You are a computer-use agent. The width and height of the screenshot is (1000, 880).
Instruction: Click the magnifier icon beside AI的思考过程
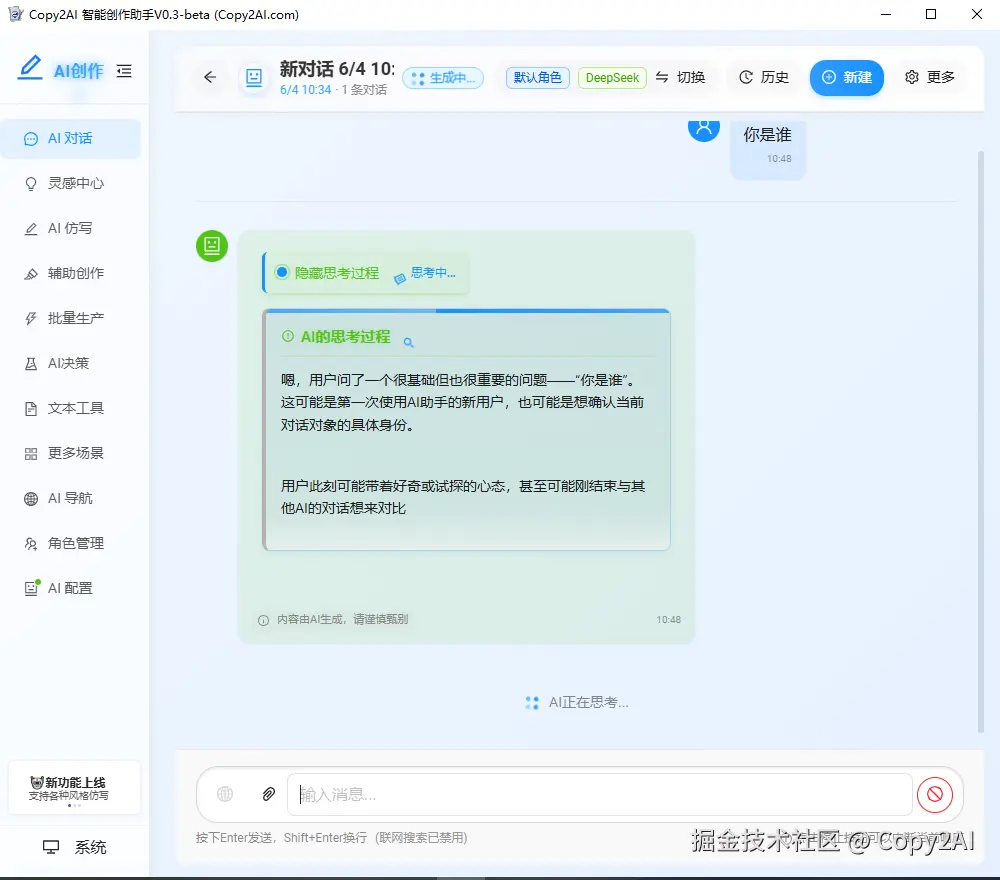tap(408, 341)
